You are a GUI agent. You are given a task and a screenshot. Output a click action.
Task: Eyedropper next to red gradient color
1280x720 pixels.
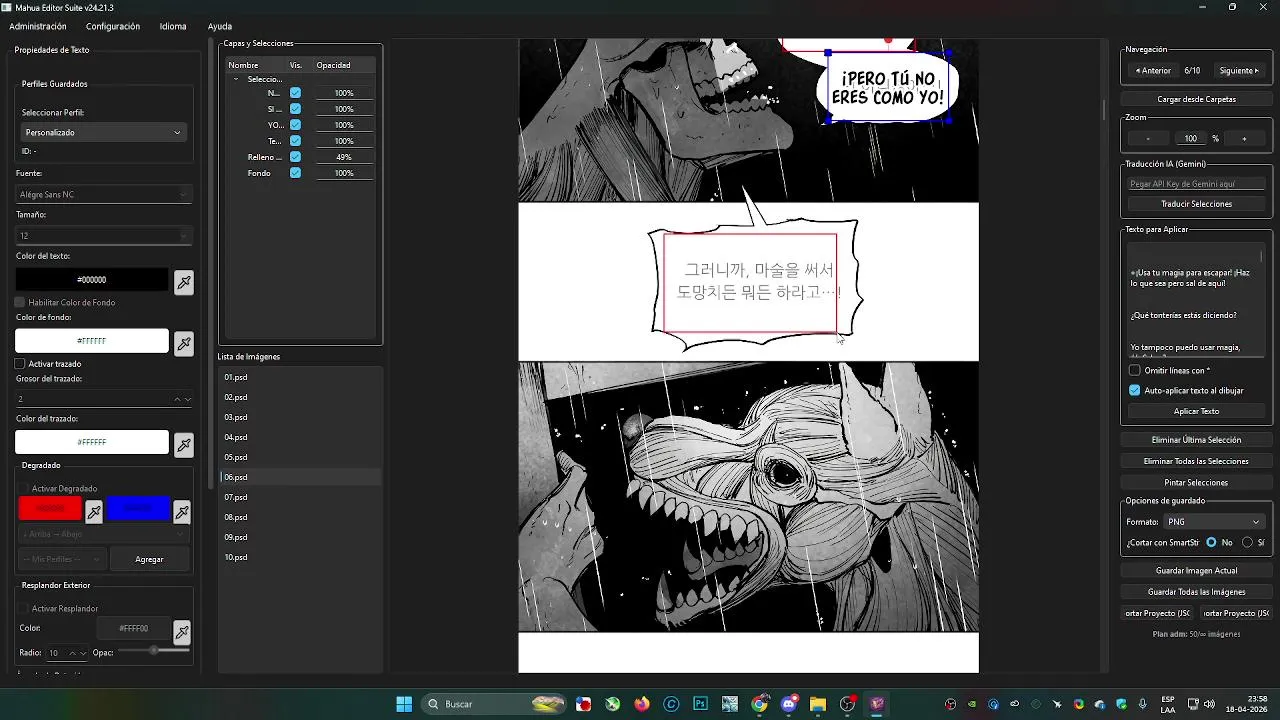(94, 512)
